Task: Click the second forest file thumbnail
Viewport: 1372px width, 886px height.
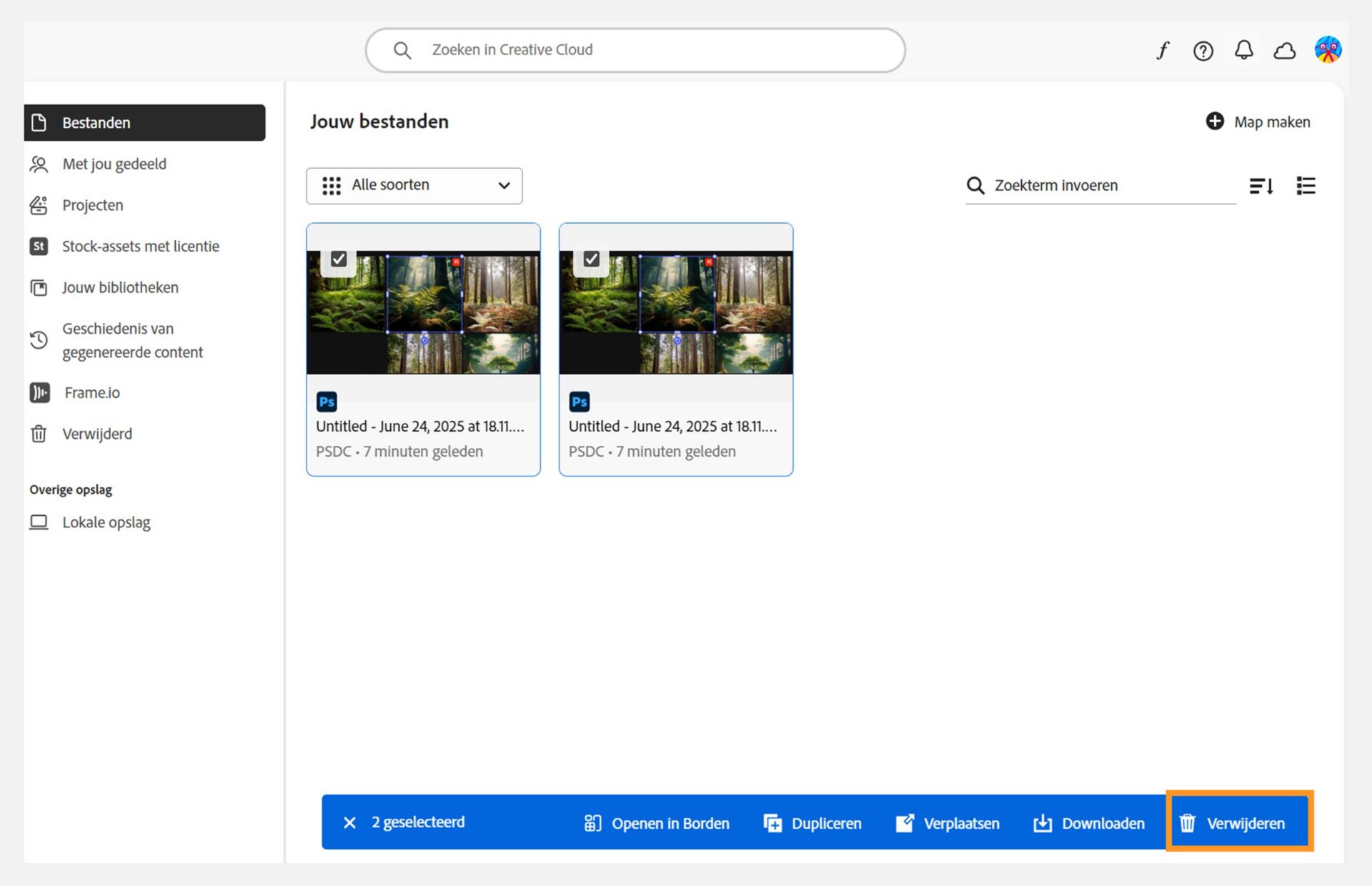Action: coord(676,312)
